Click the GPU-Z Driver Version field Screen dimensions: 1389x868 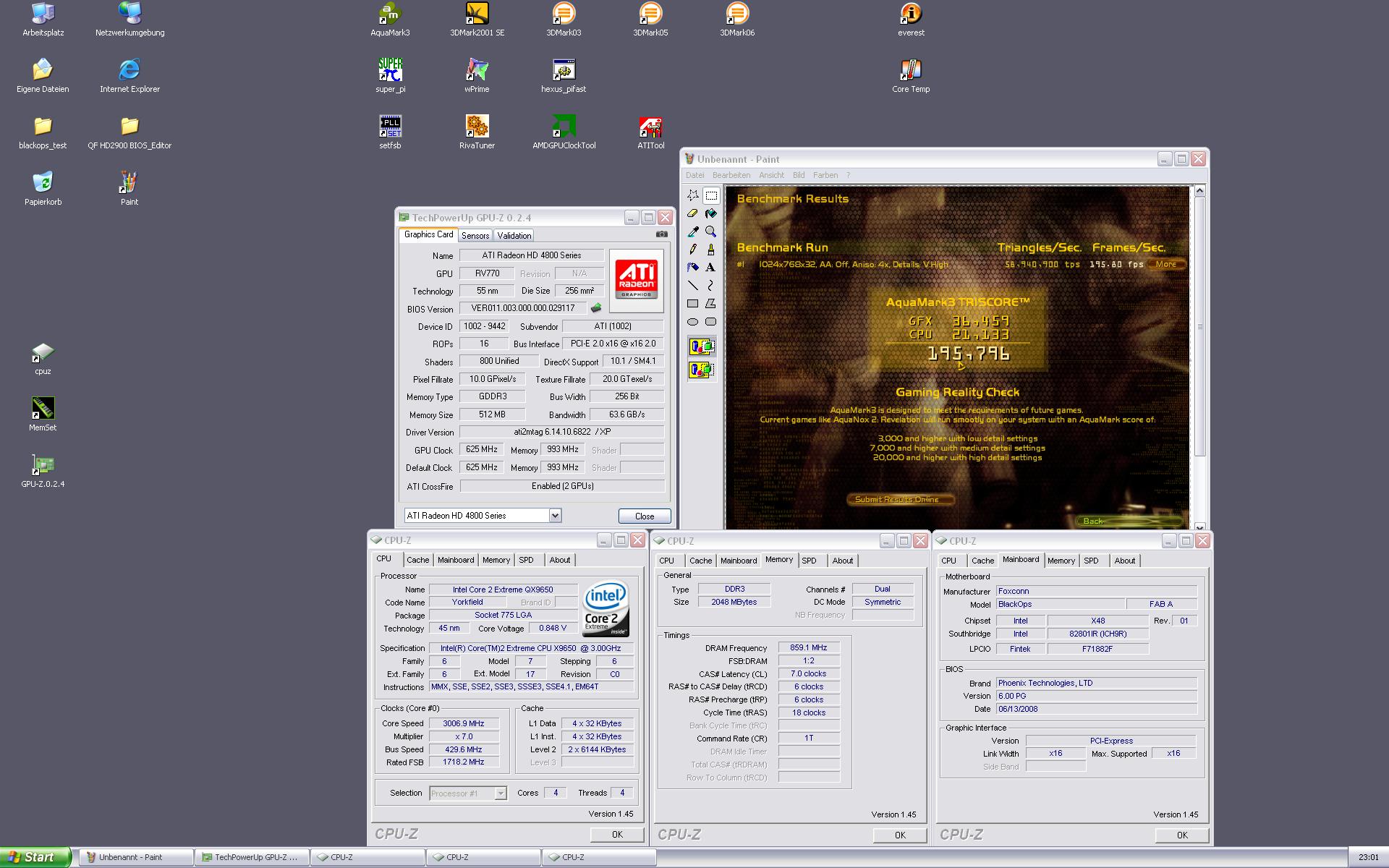562,432
